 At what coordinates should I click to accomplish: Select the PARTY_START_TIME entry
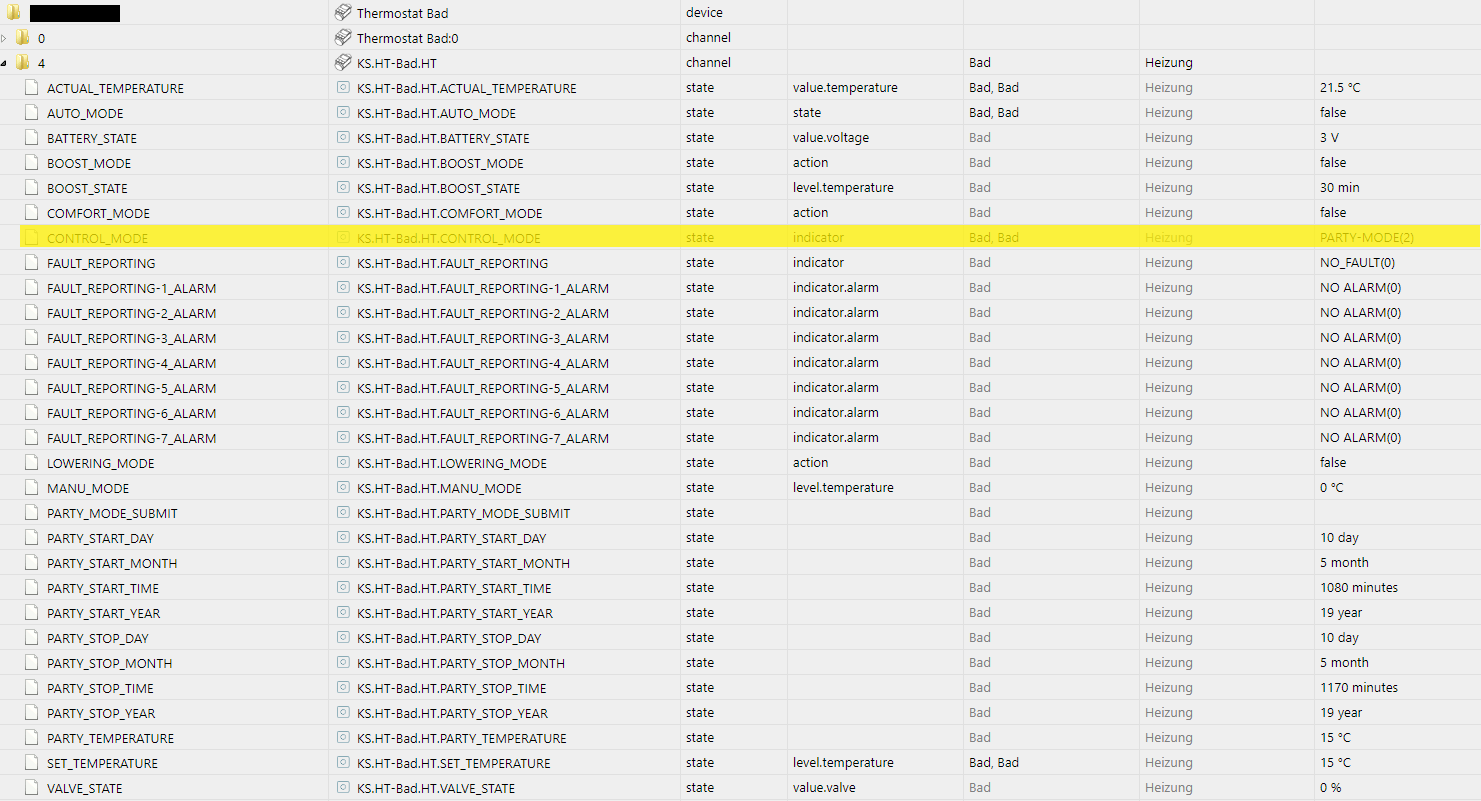click(x=103, y=588)
